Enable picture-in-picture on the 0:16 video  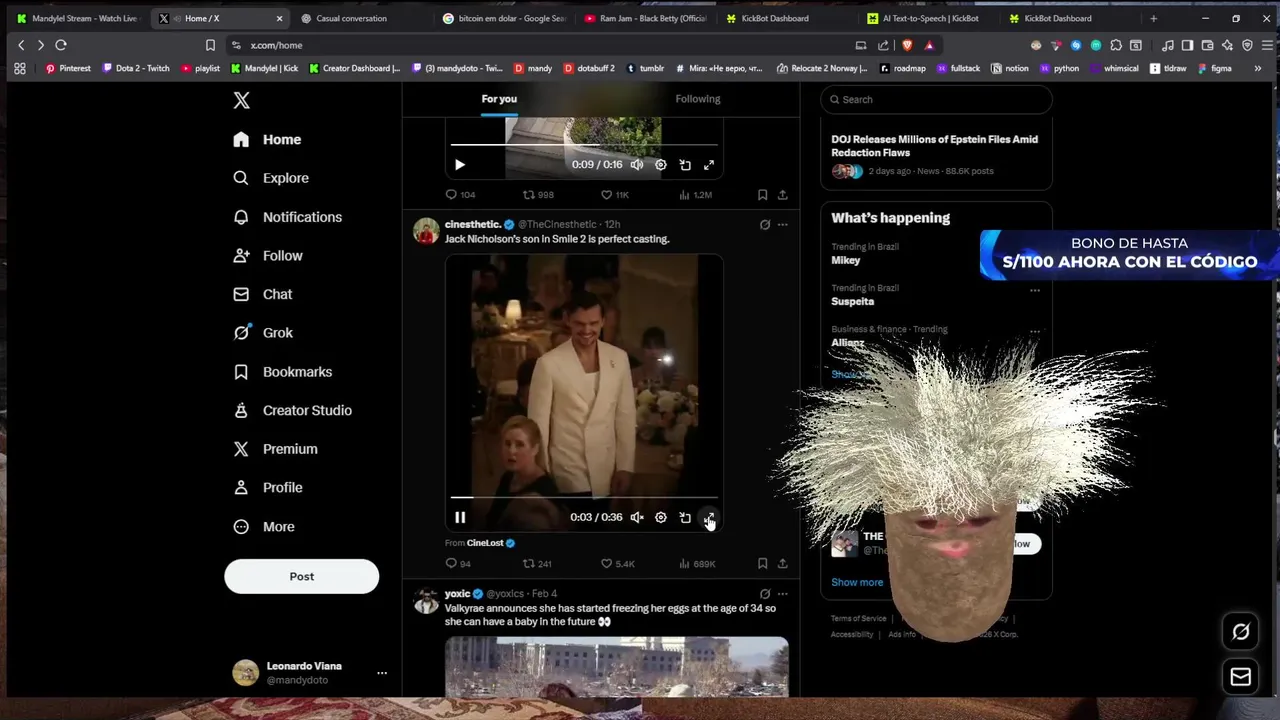(685, 165)
